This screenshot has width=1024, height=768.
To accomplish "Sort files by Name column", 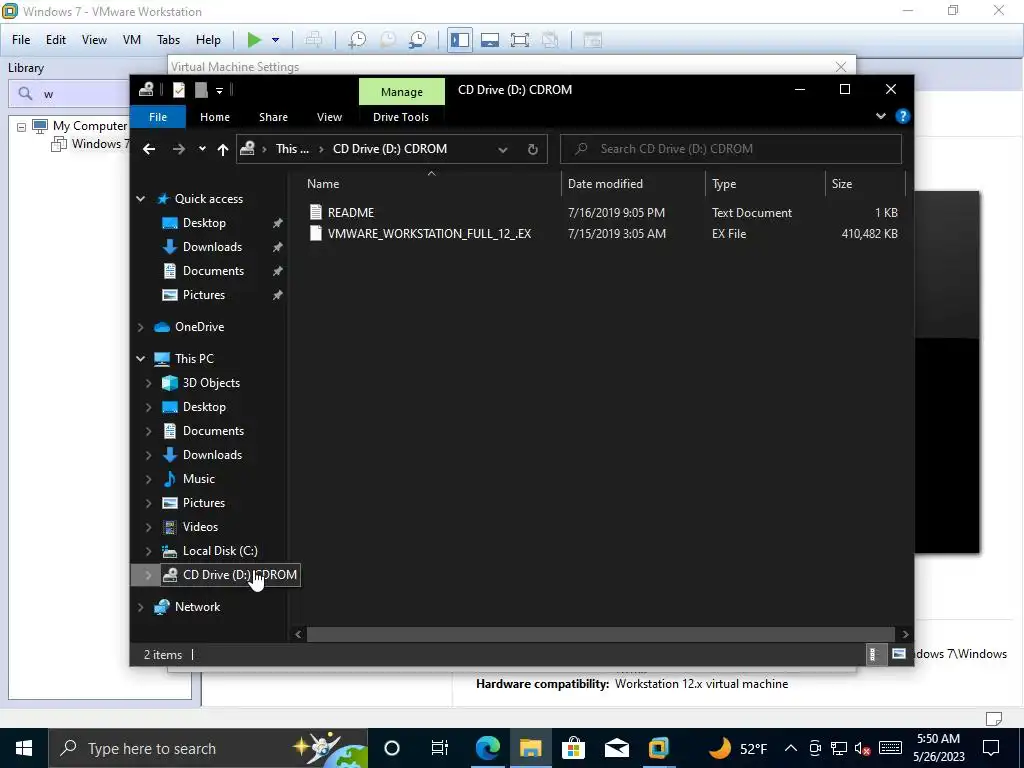I will point(430,184).
